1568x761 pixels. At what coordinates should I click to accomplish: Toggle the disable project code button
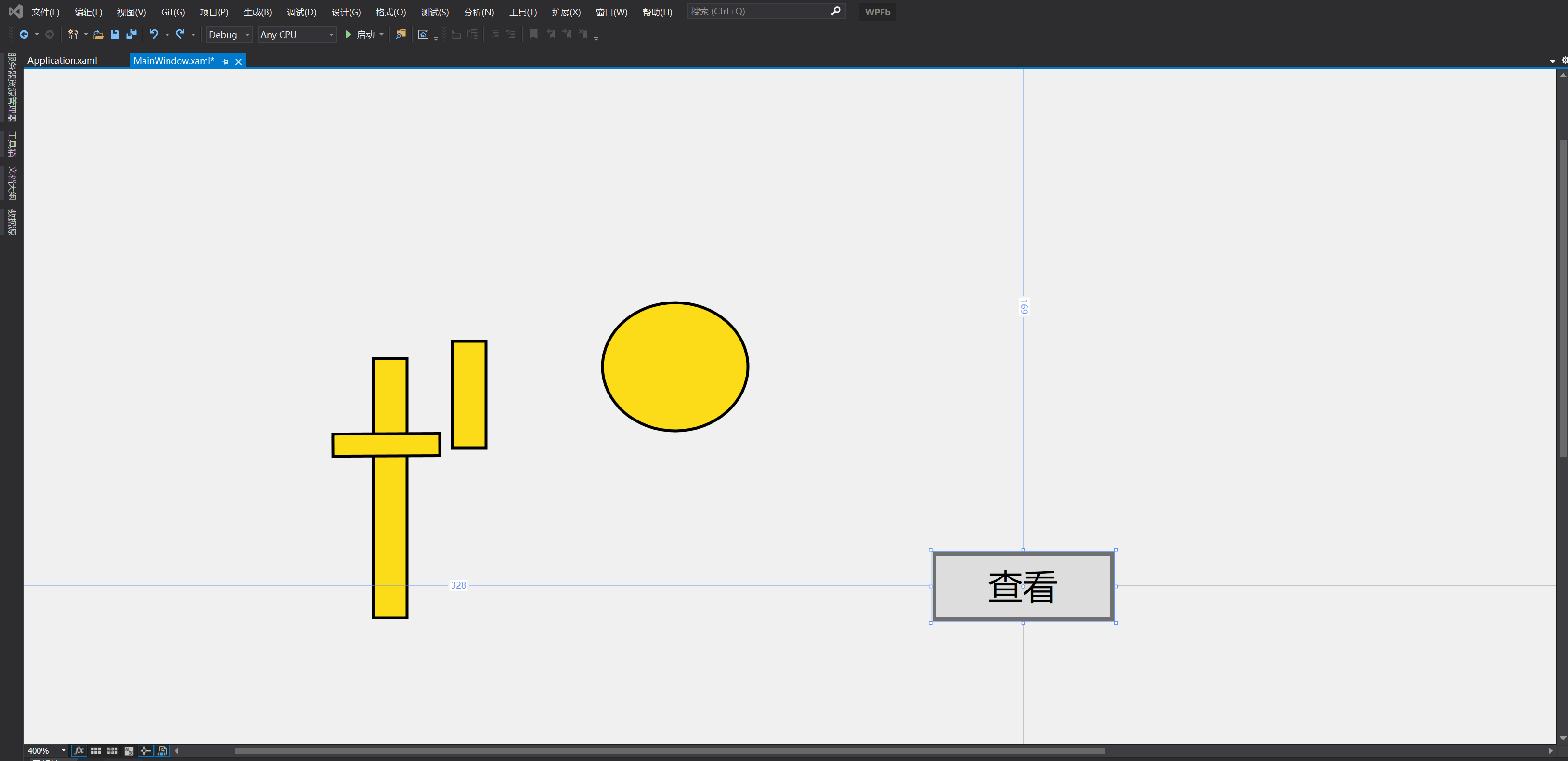click(x=163, y=751)
